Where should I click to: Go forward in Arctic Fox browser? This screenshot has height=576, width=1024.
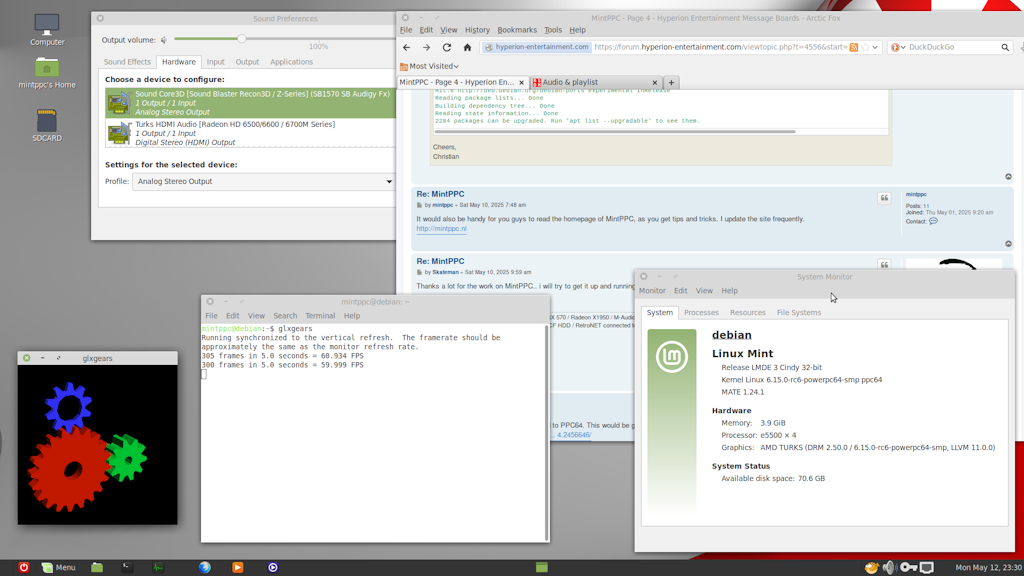point(426,47)
